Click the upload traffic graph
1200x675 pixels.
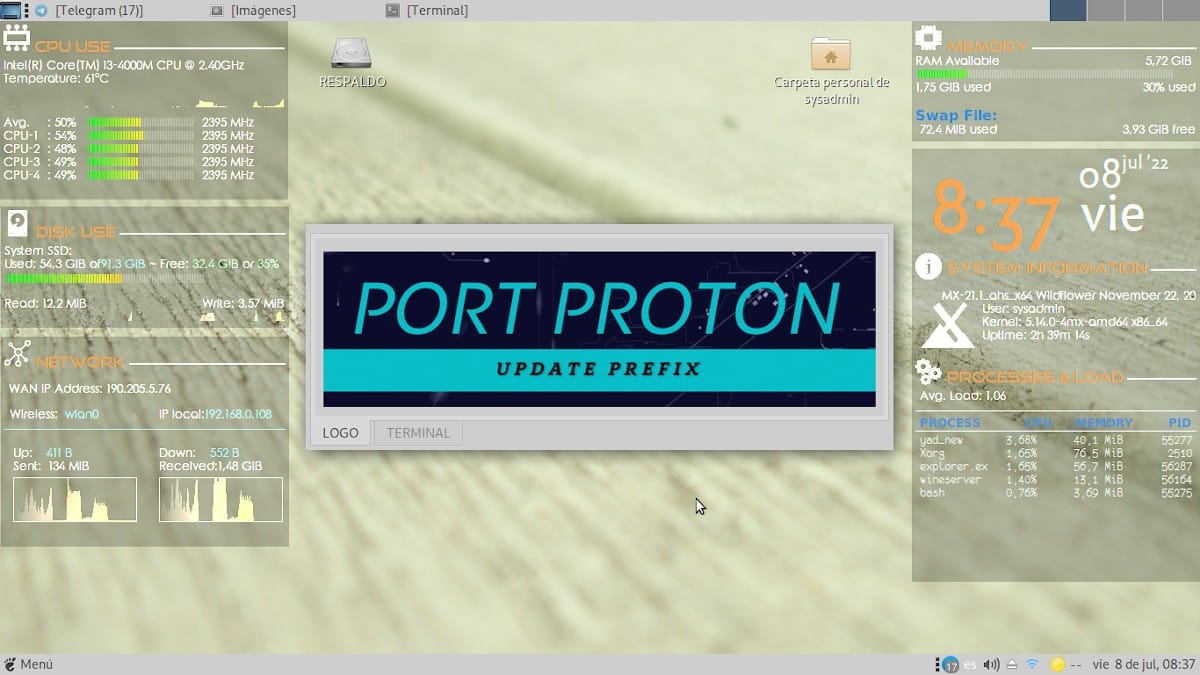click(x=75, y=499)
